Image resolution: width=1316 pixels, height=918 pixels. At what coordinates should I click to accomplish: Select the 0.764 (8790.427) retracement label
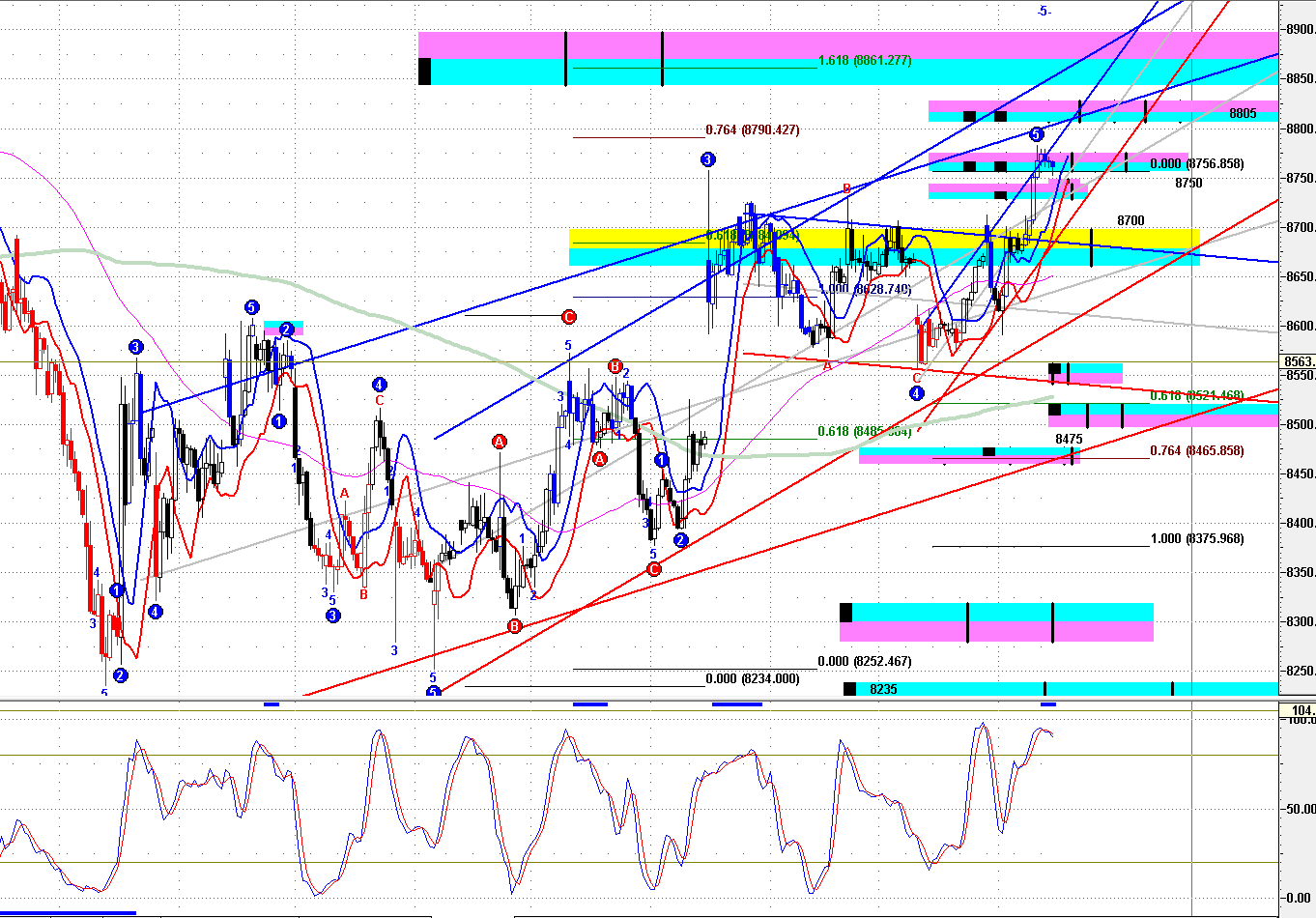pyautogui.click(x=753, y=129)
